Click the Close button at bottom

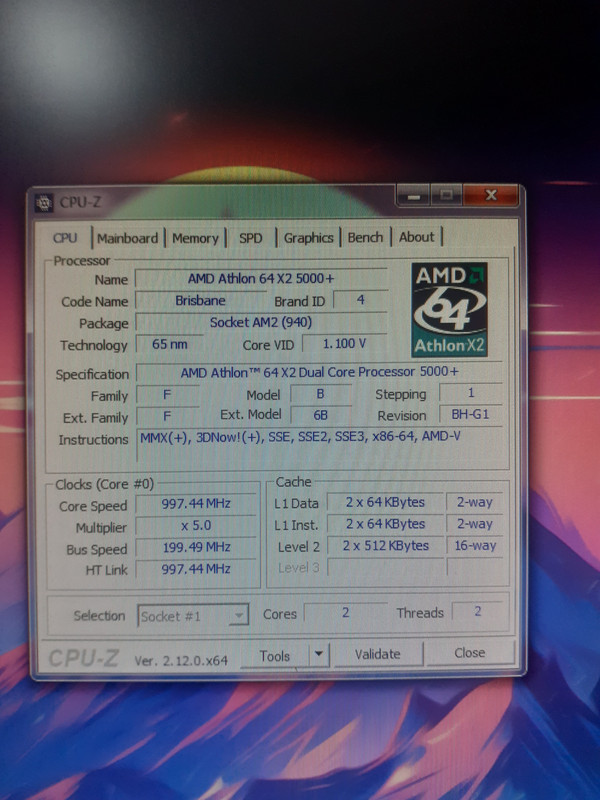[x=469, y=653]
